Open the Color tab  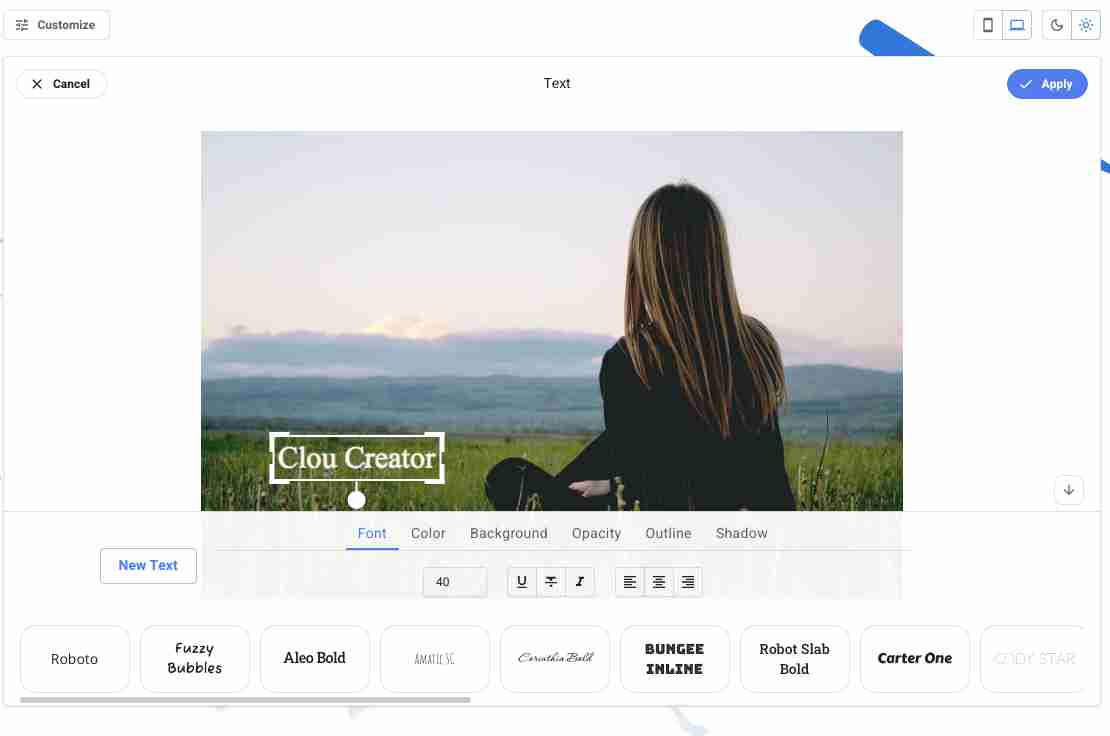[428, 533]
